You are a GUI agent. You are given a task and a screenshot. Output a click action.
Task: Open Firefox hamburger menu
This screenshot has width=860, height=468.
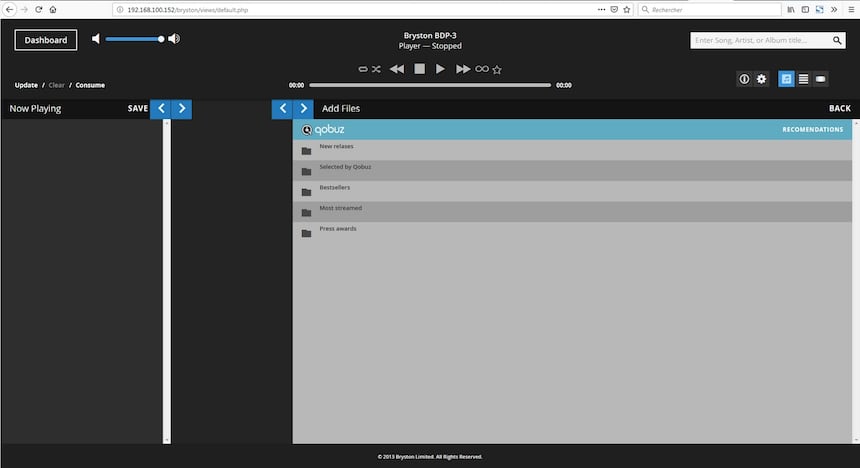click(x=851, y=9)
